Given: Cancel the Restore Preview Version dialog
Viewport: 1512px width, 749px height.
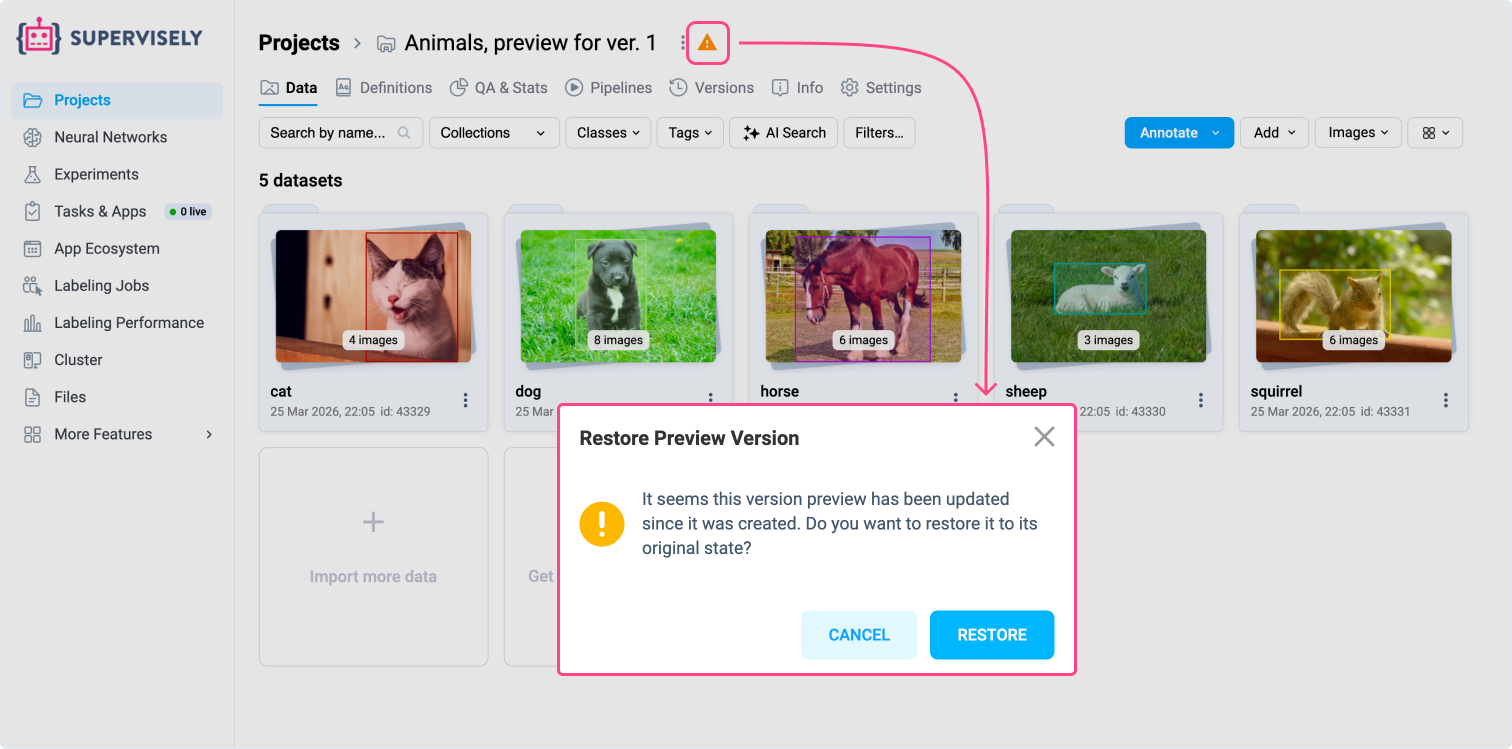Looking at the screenshot, I should pyautogui.click(x=858, y=635).
